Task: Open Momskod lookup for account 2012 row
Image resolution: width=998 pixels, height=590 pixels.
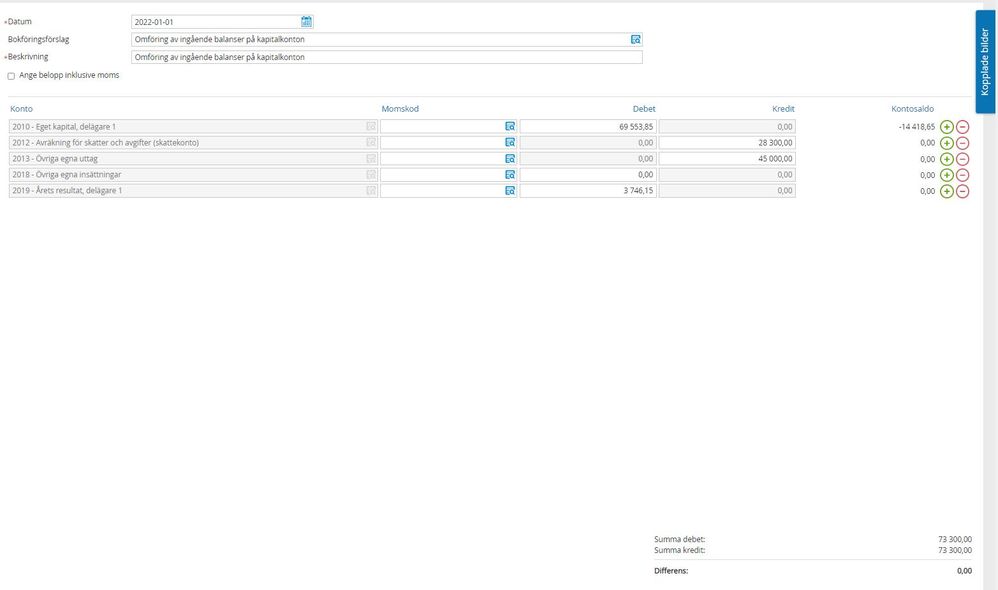Action: point(509,143)
